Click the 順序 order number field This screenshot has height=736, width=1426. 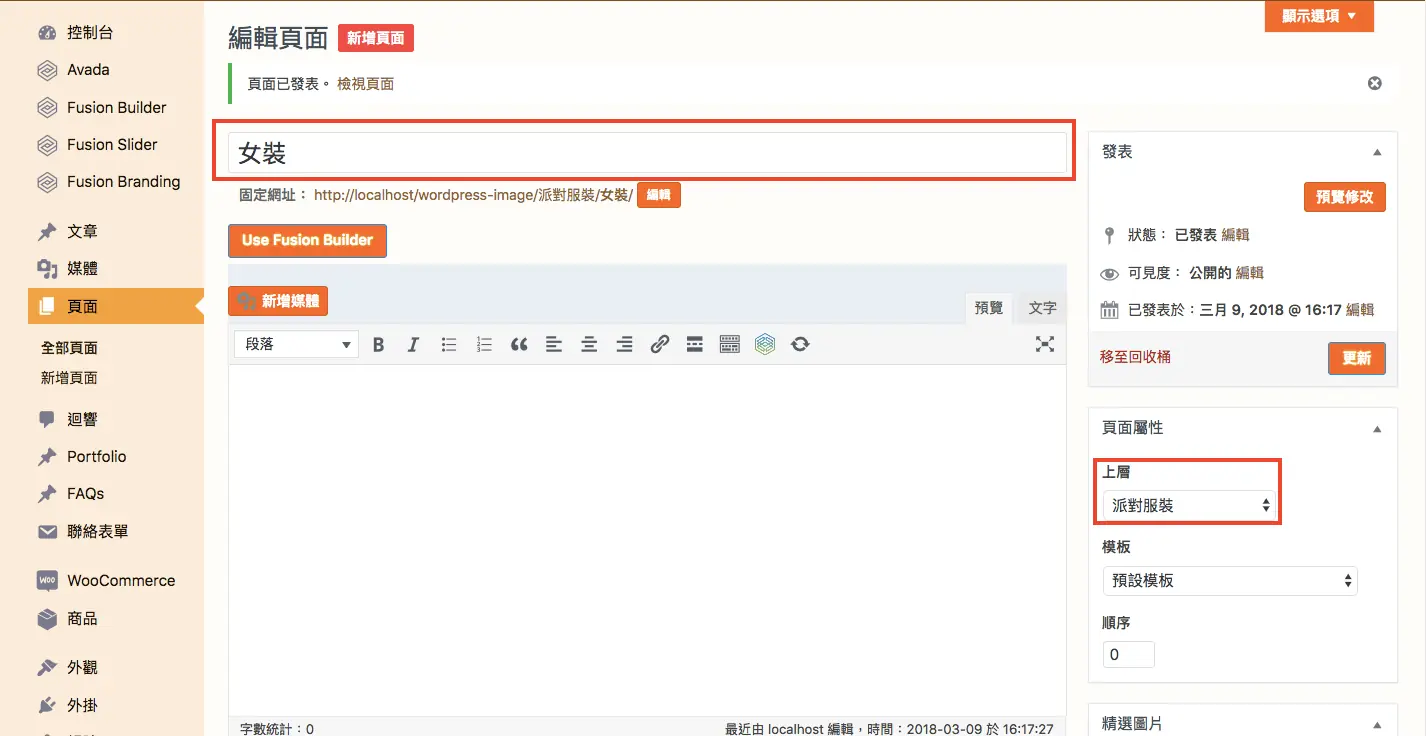point(1129,655)
